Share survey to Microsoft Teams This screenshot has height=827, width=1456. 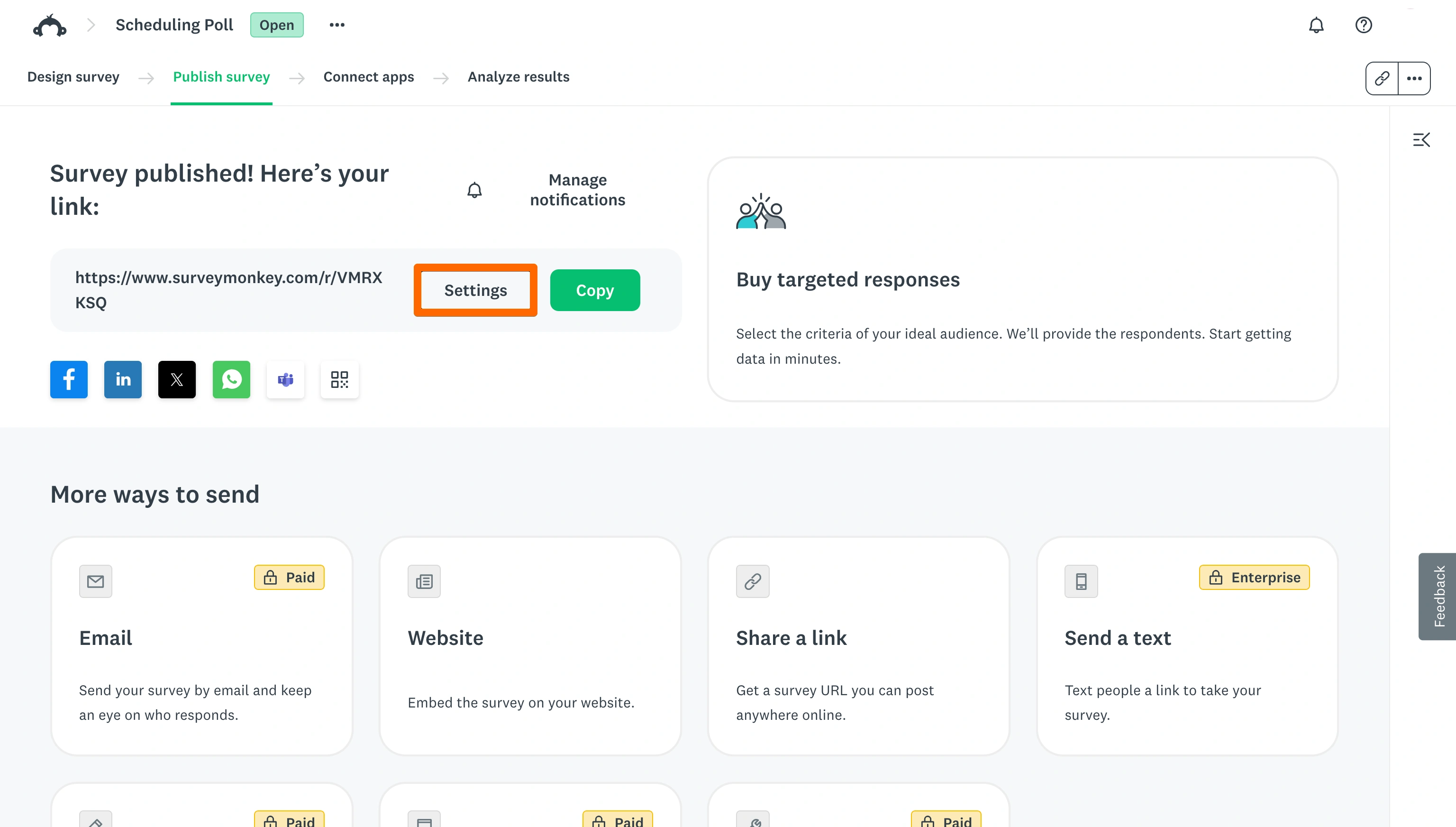285,379
